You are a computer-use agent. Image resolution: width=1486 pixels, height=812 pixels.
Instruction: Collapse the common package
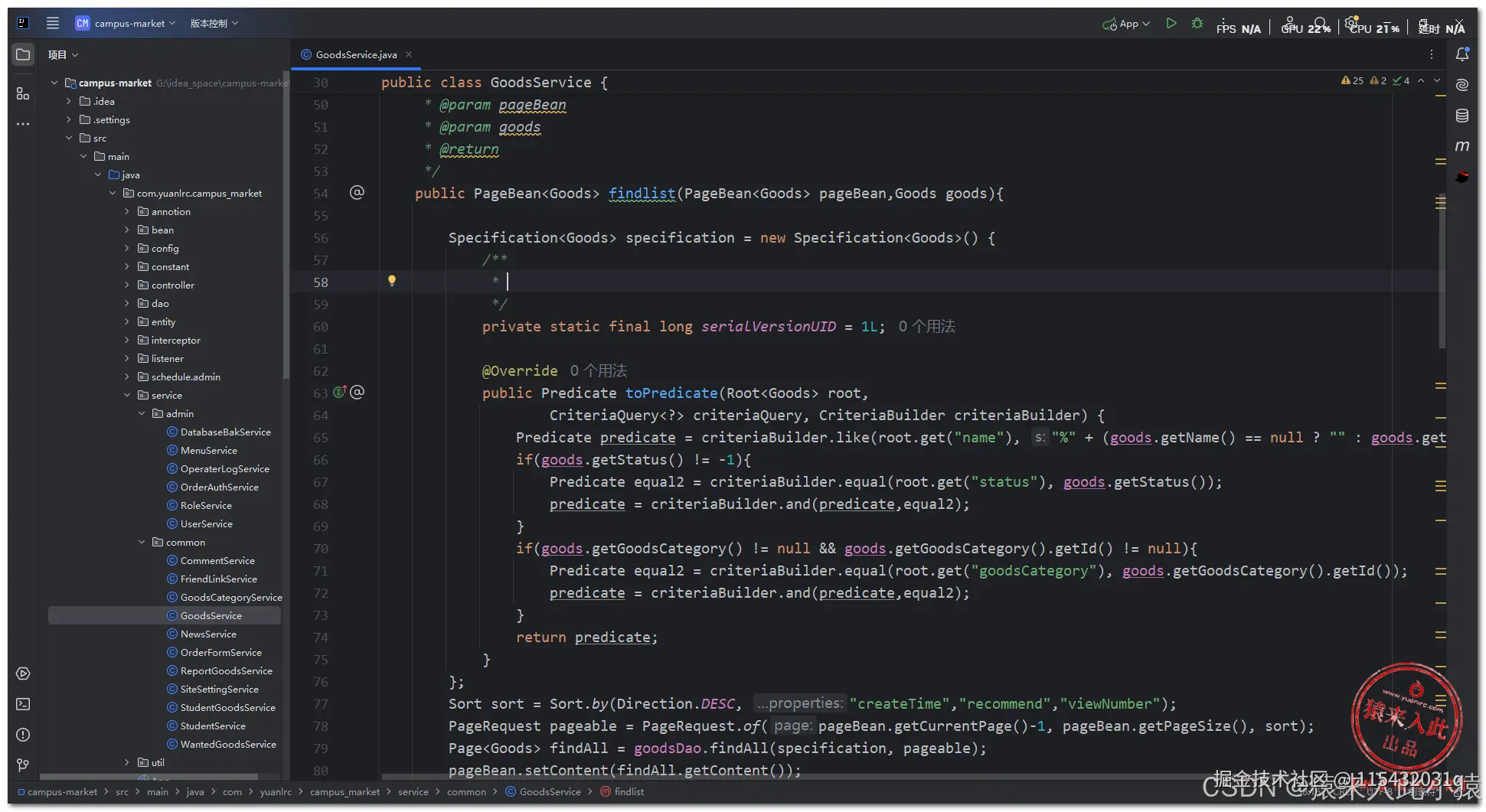tap(142, 542)
